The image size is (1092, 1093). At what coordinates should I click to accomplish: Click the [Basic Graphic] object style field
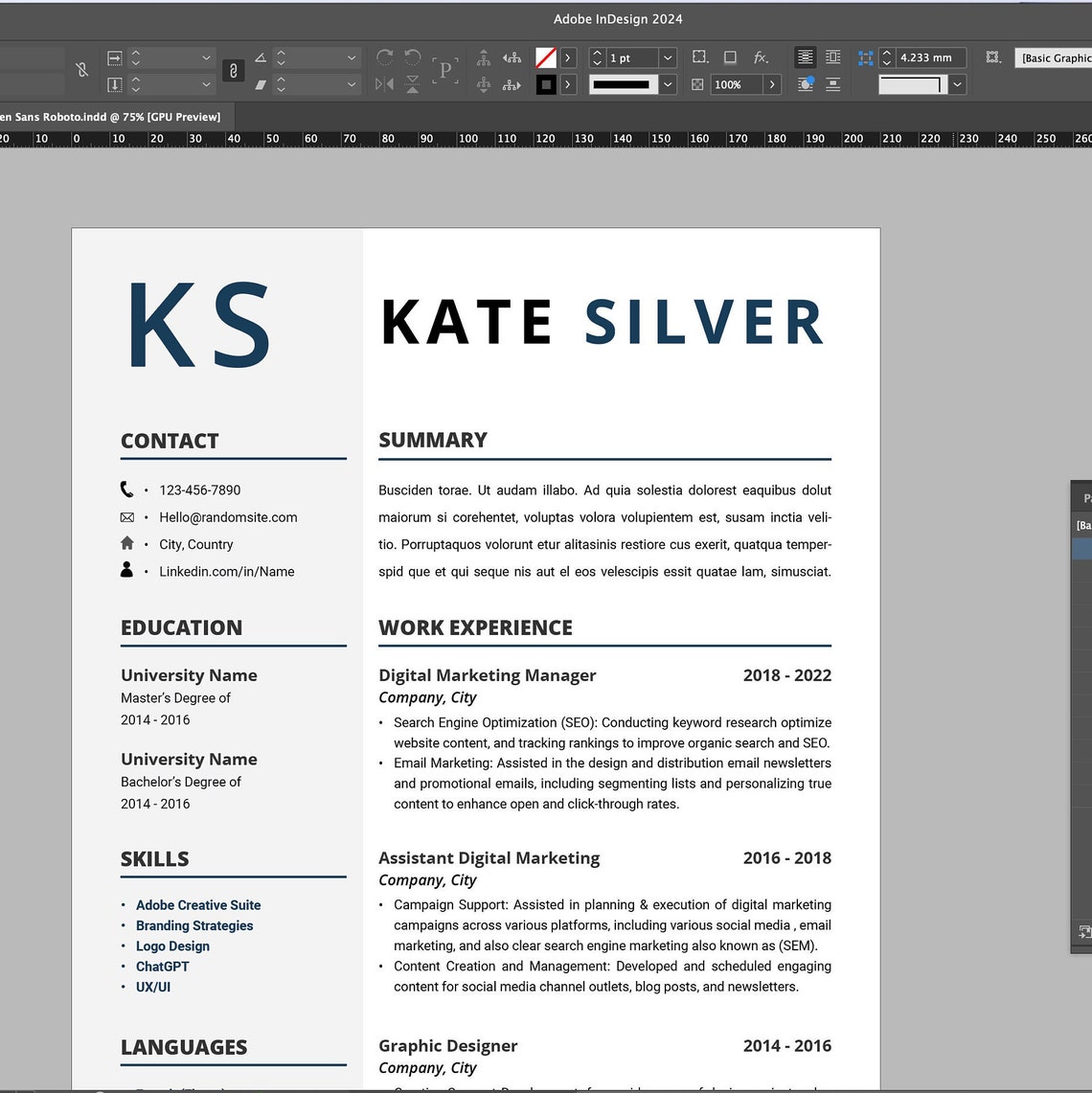click(1052, 57)
